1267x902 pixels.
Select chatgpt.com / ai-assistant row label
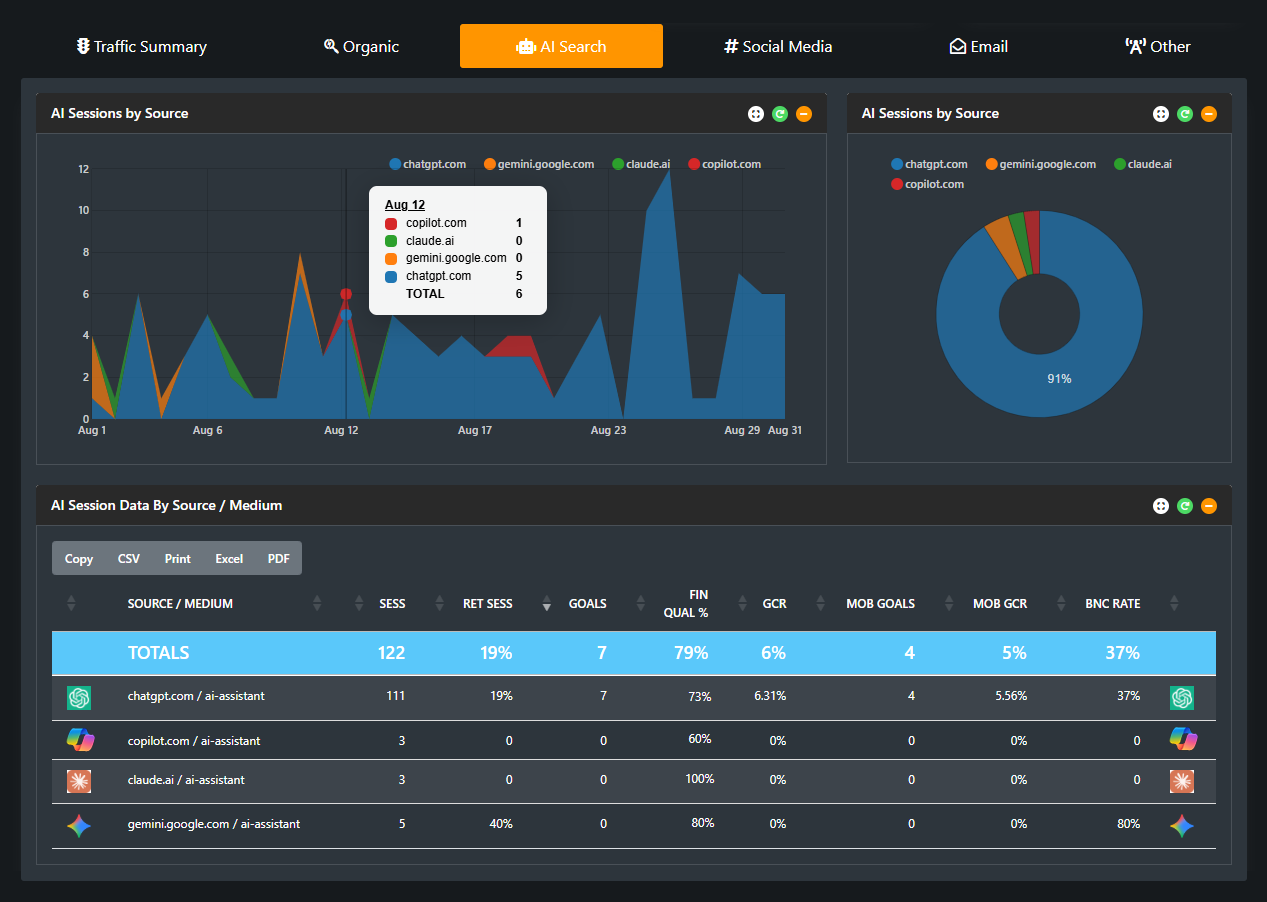click(196, 696)
